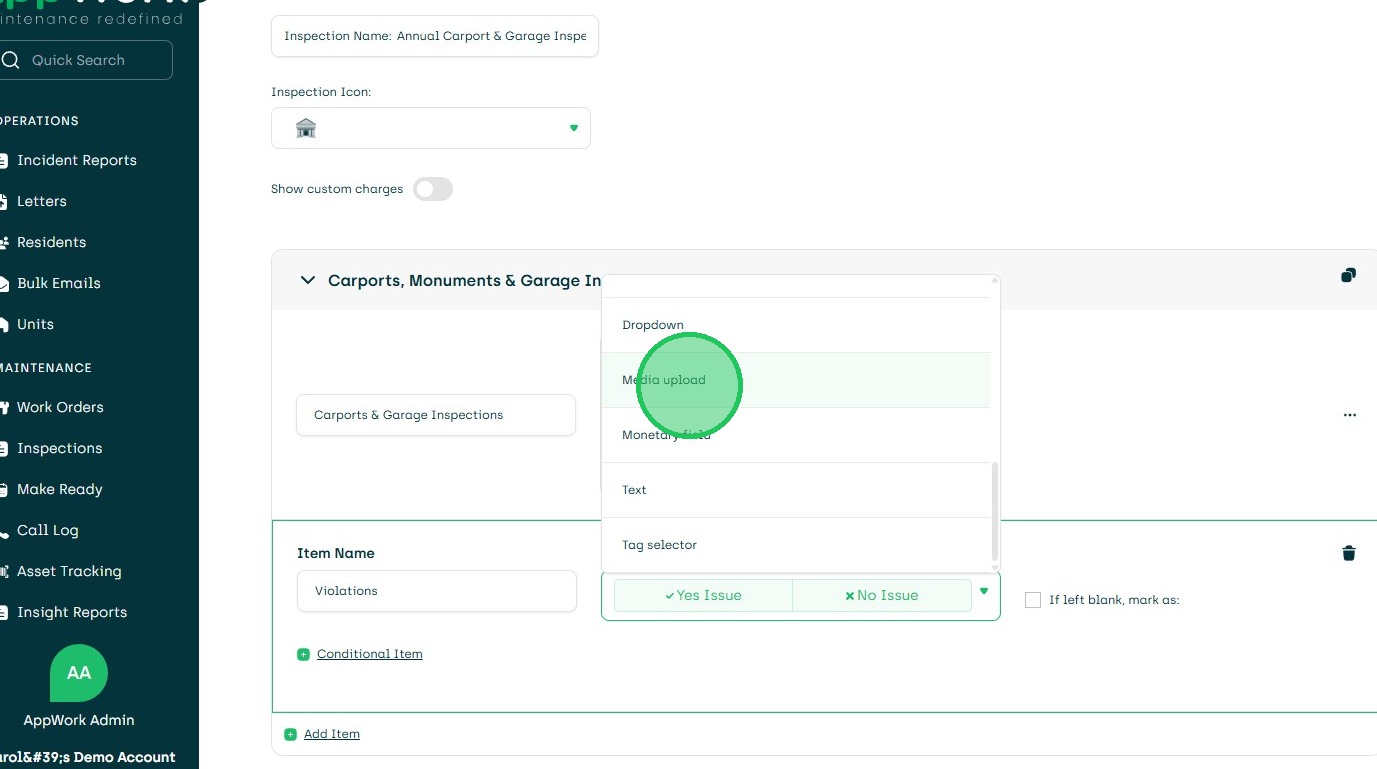Open the three-dot options menu icon
1377x769 pixels.
[x=1349, y=415]
